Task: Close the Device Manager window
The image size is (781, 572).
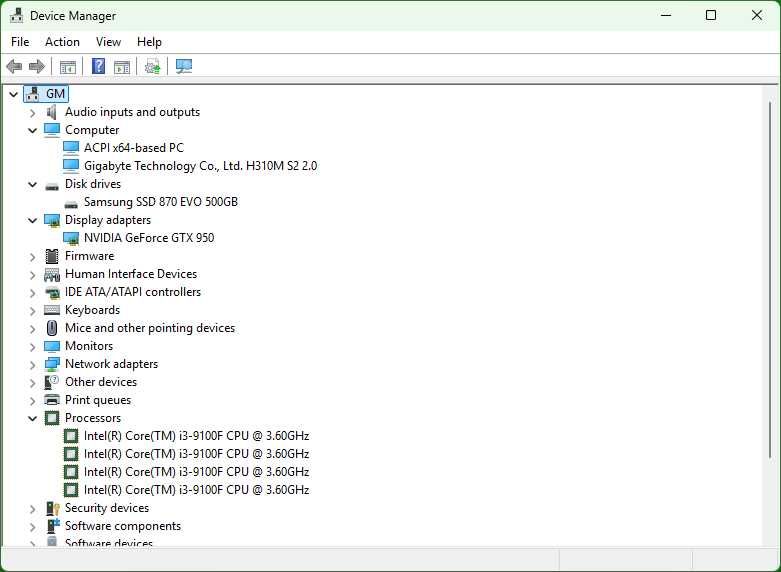Action: (757, 15)
